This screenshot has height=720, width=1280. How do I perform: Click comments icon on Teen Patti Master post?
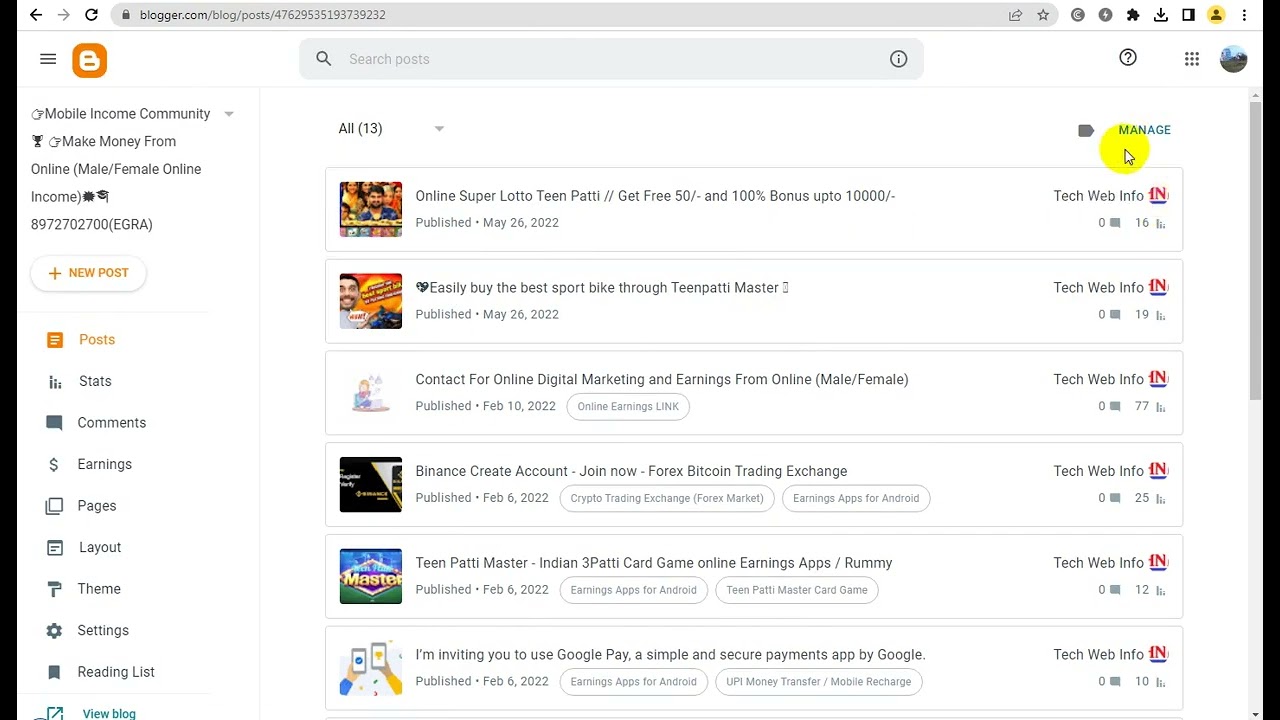[x=1115, y=590]
